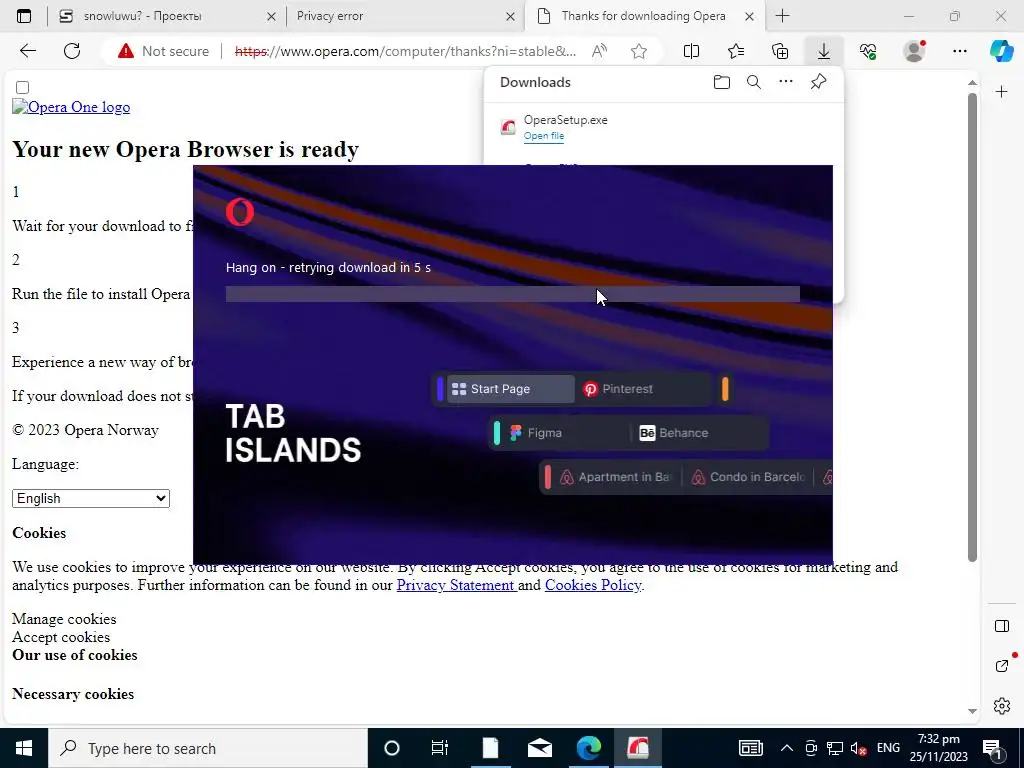Open the notification center icon
1024x768 pixels.
click(992, 748)
